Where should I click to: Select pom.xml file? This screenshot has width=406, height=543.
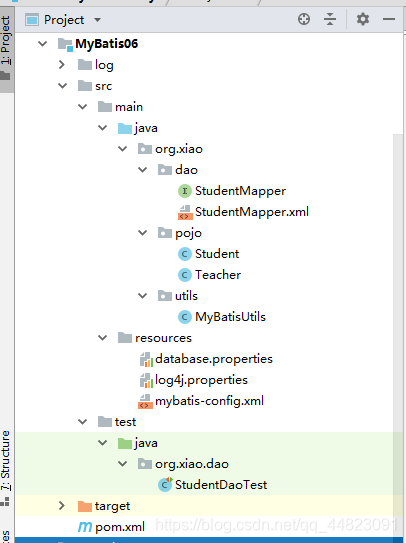point(120,527)
